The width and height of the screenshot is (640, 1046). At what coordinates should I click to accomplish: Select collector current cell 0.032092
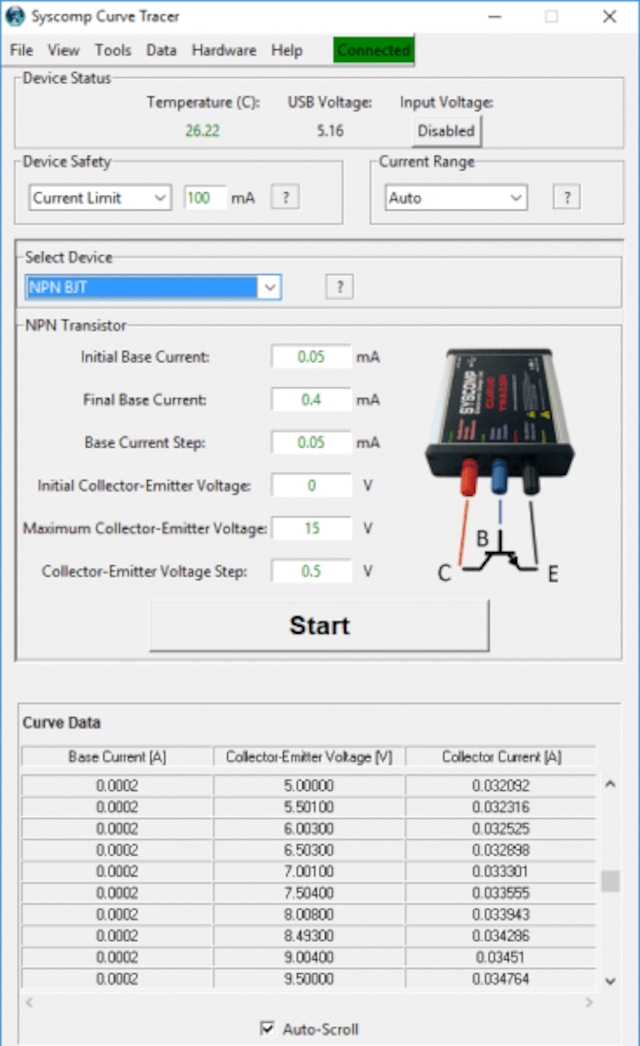pyautogui.click(x=501, y=785)
